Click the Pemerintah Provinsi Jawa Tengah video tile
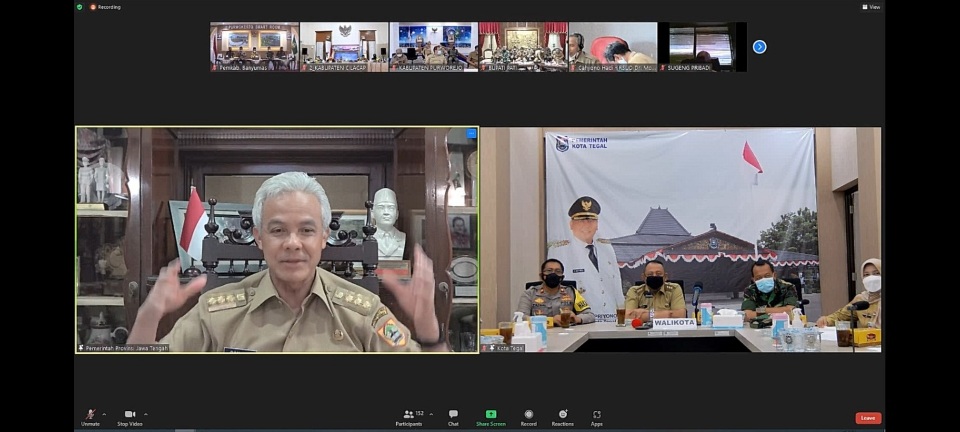This screenshot has width=960, height=432. tap(277, 240)
